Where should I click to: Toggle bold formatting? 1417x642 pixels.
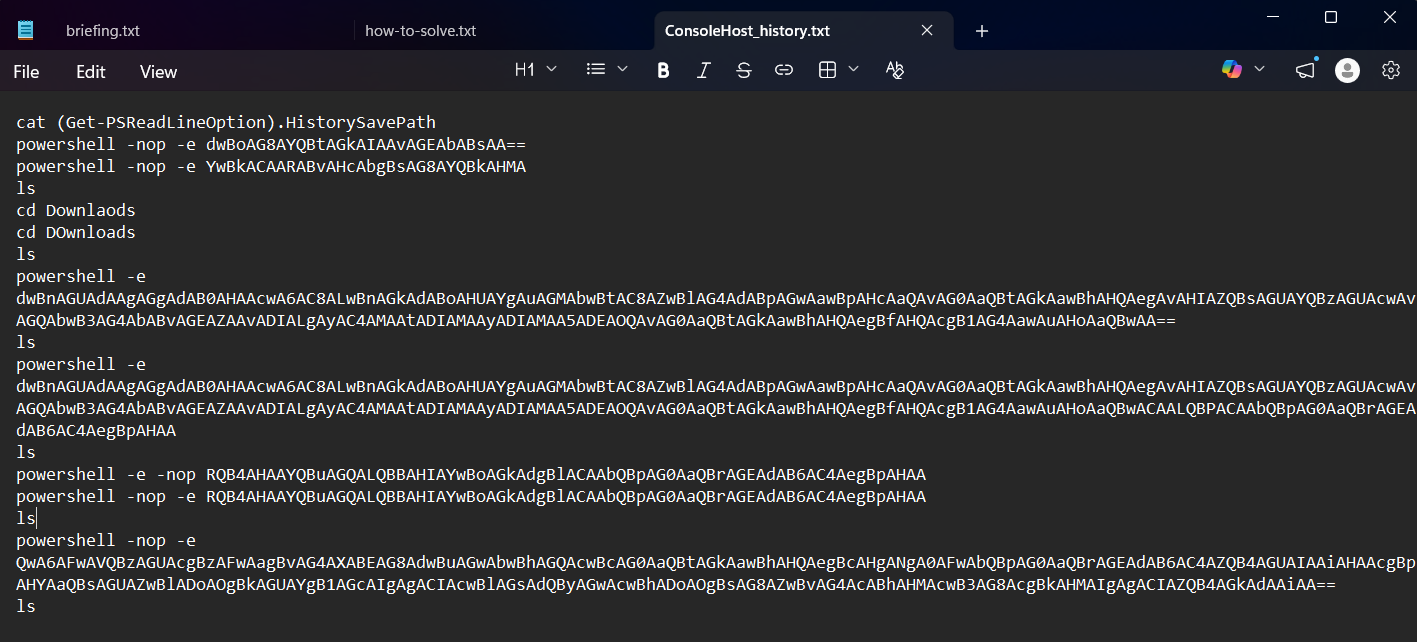point(662,69)
